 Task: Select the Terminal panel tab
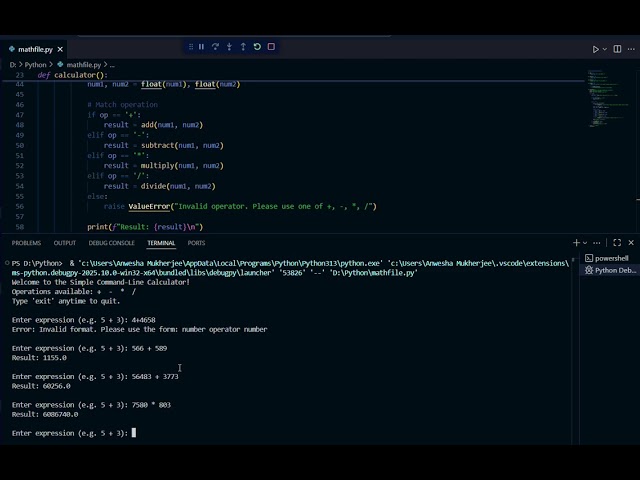[161, 243]
